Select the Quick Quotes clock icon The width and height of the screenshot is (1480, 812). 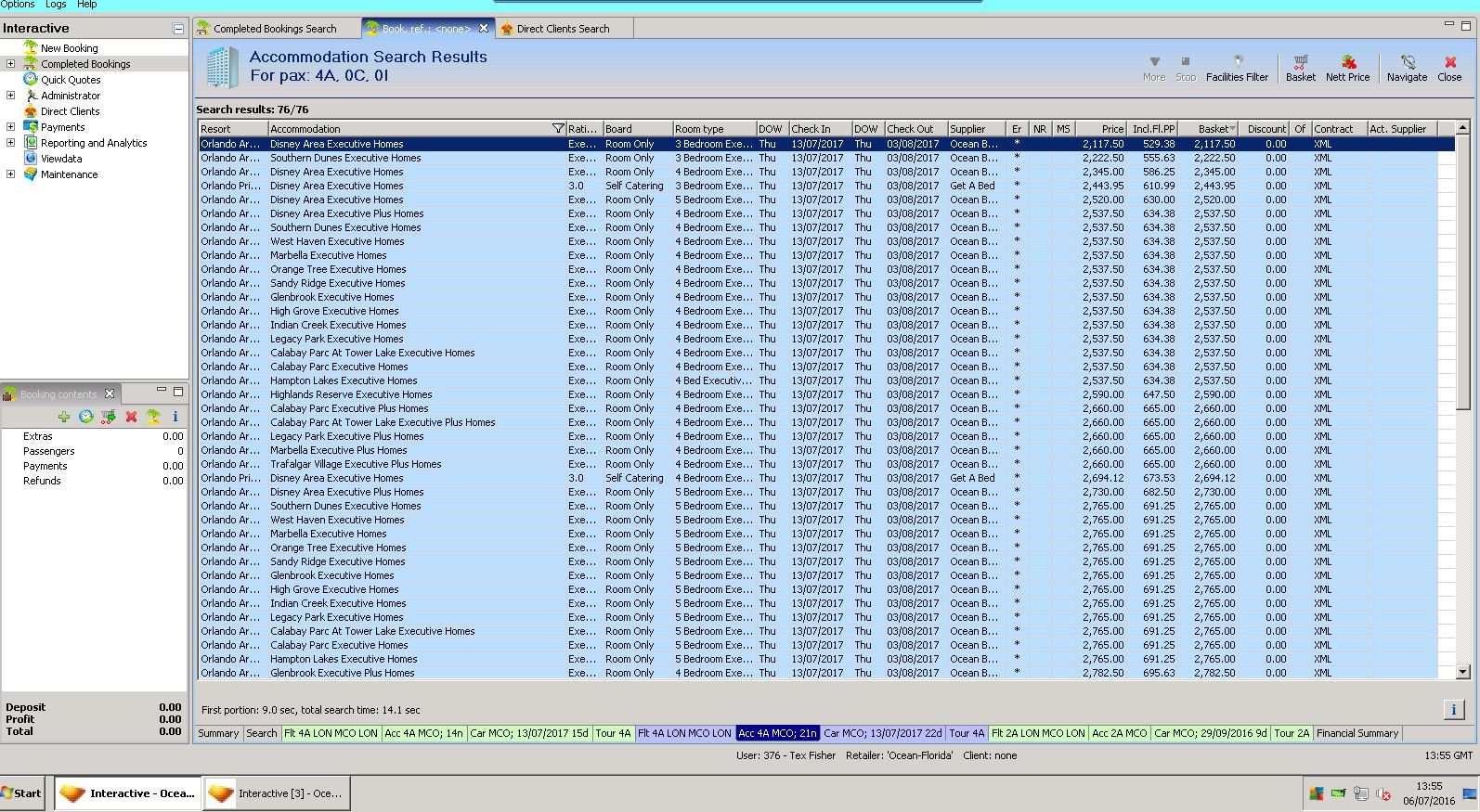point(31,80)
